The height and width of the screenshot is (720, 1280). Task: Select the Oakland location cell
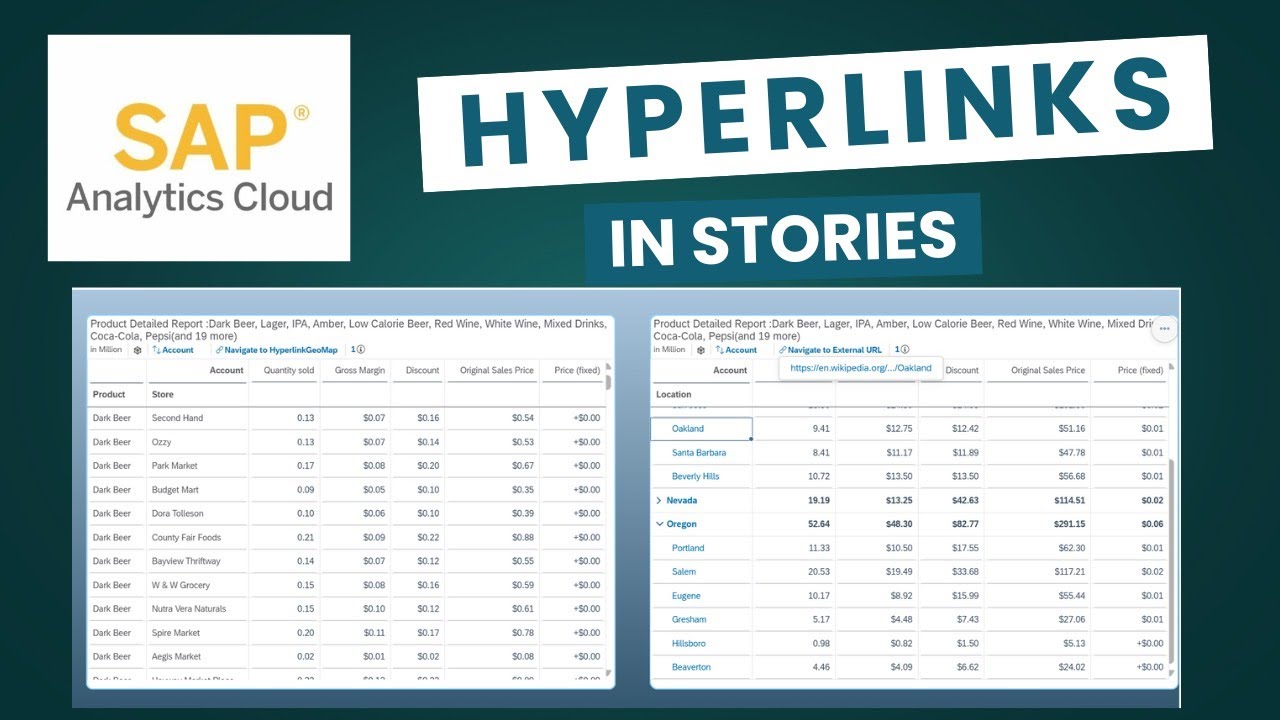tap(701, 429)
